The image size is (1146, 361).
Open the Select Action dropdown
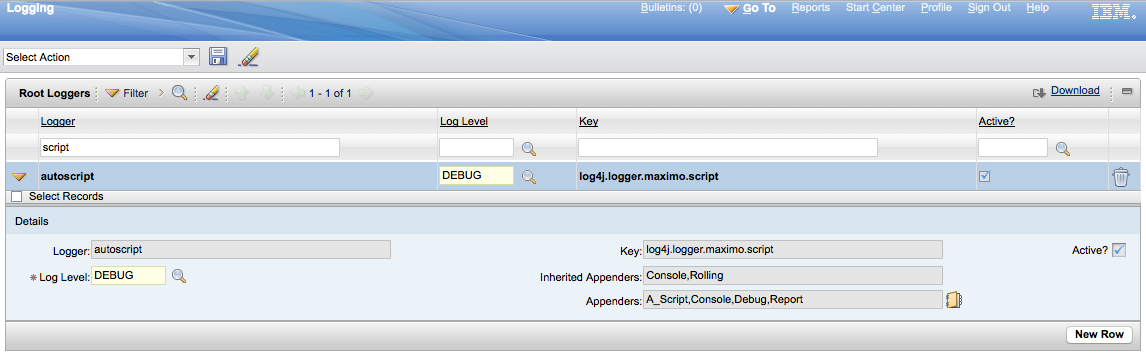(x=191, y=56)
